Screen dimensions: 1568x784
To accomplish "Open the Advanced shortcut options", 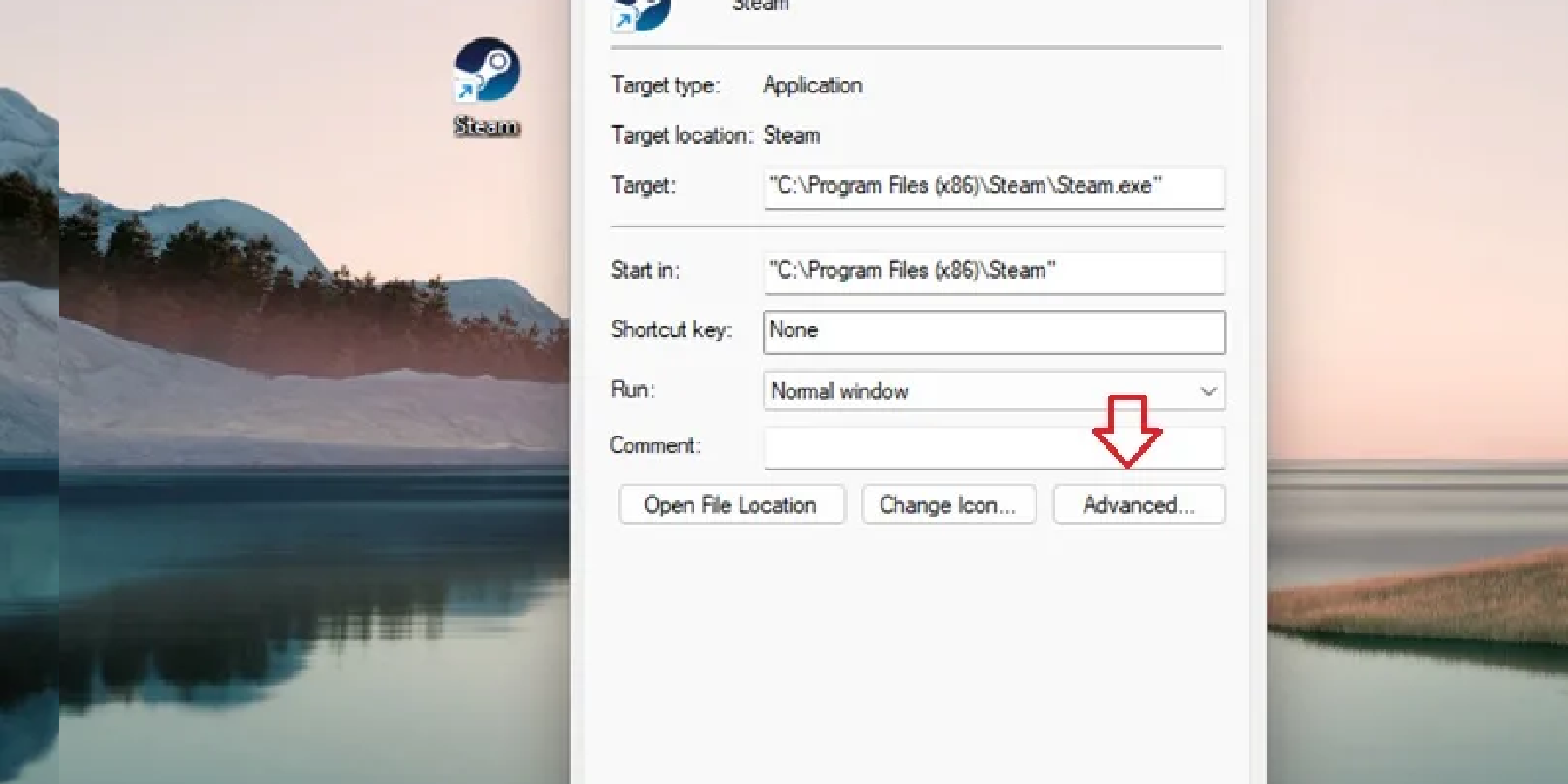I will [x=1139, y=505].
